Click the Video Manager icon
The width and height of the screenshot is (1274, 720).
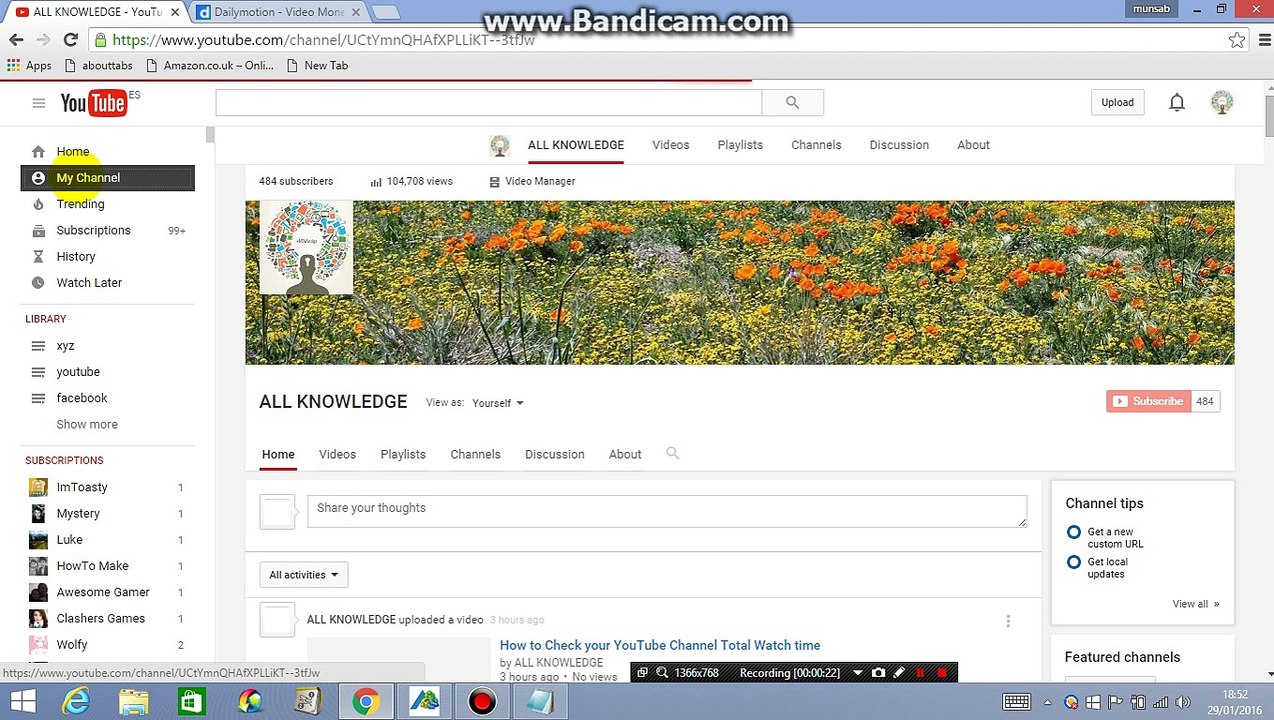tap(494, 182)
